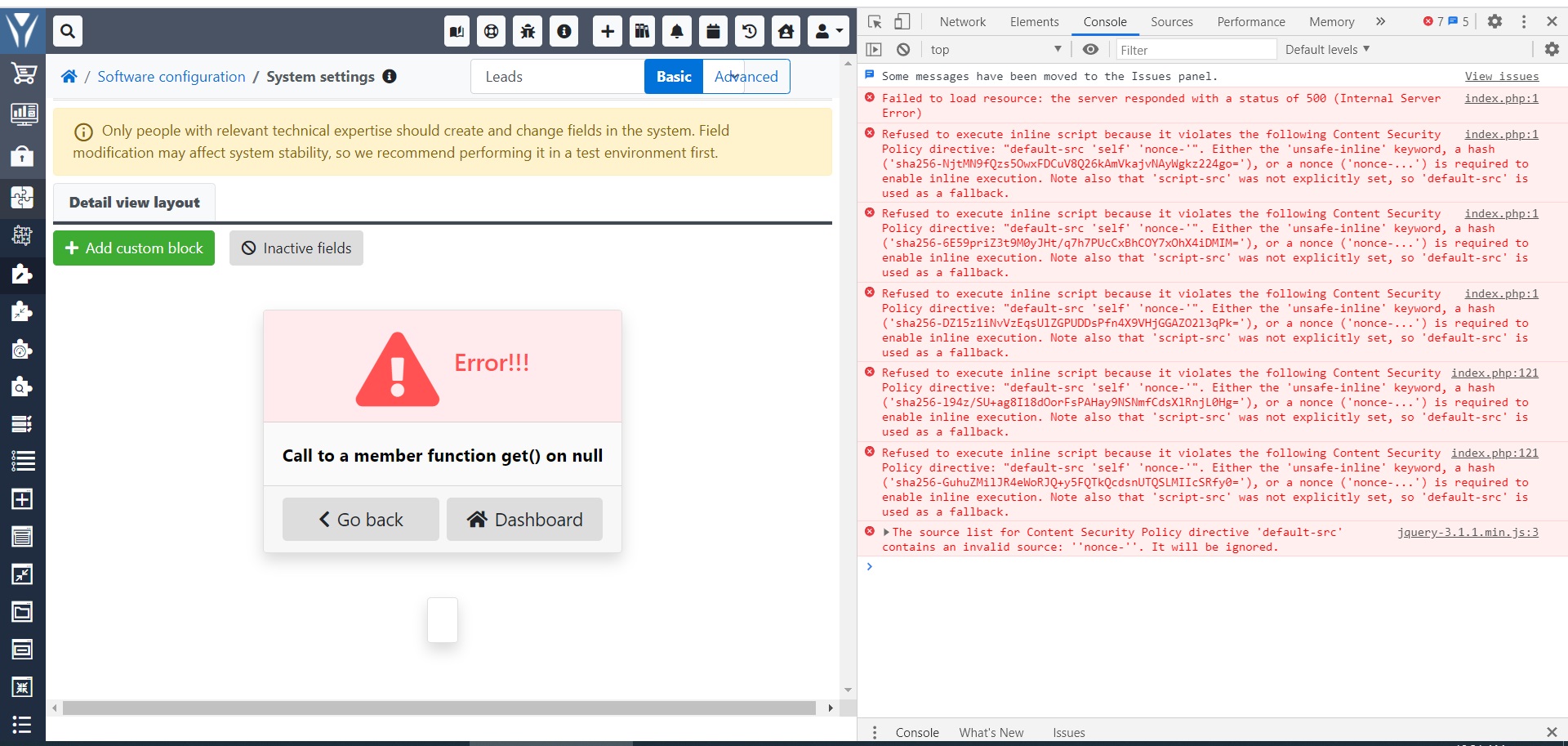Viewport: 1568px width, 746px height.
Task: Open the knowledge base book icon
Action: (456, 31)
